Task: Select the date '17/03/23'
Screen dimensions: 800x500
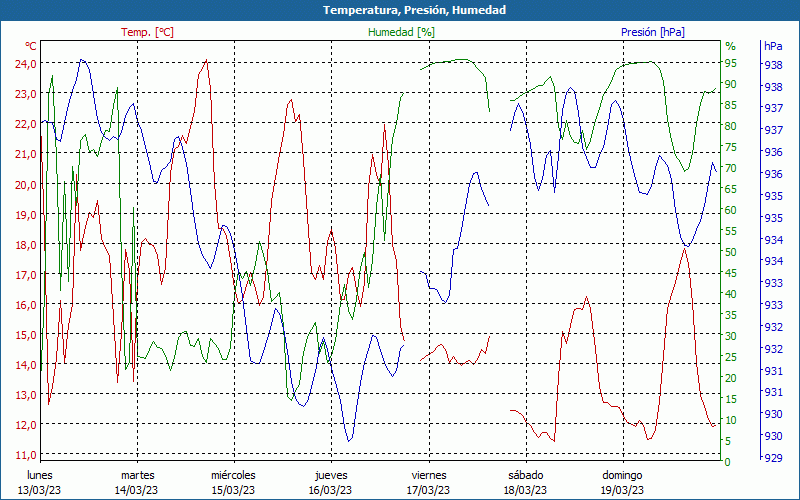Action: (428, 490)
